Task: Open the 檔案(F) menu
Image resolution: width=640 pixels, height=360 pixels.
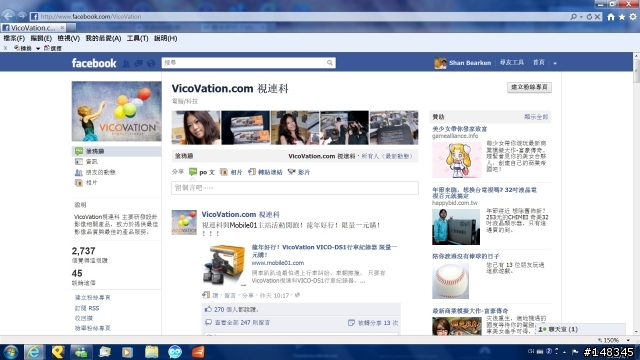Action: pyautogui.click(x=14, y=38)
